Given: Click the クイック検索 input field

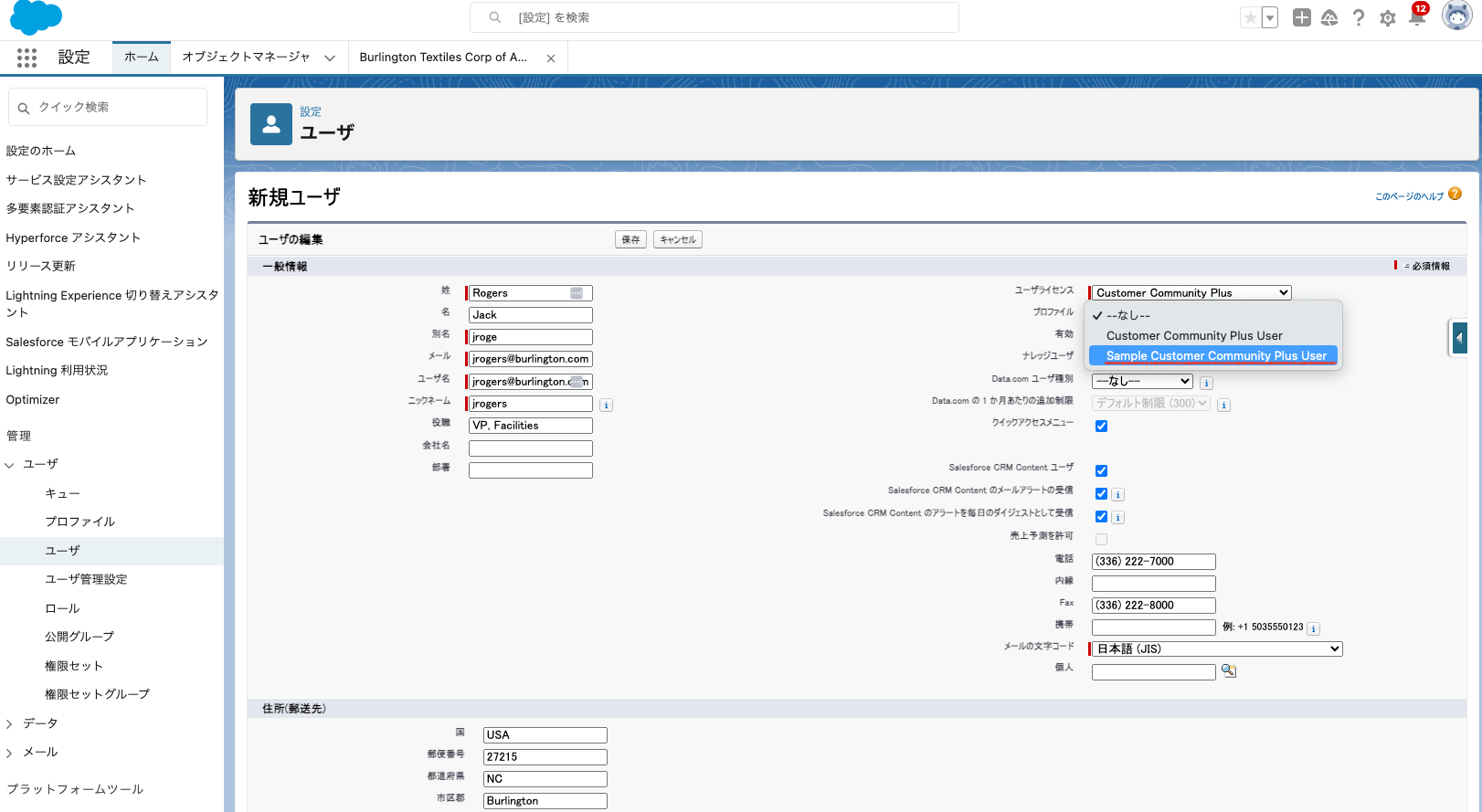Looking at the screenshot, I should 108,107.
